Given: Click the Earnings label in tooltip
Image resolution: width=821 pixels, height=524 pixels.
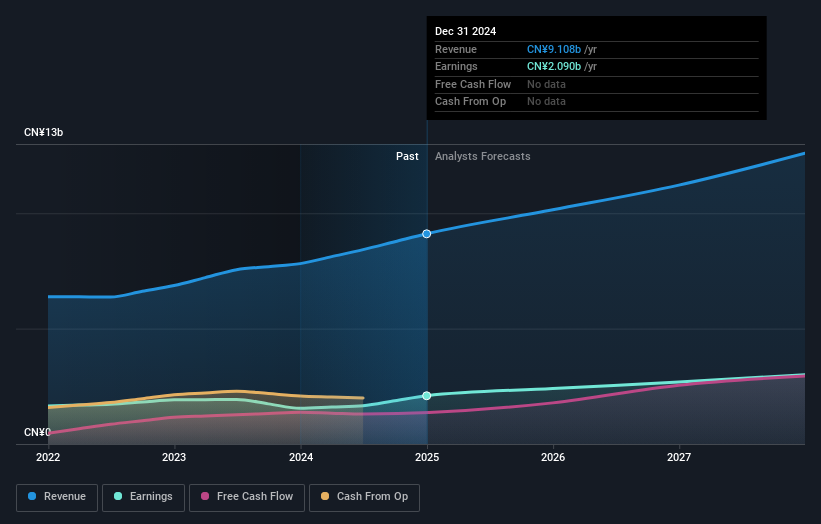Looking at the screenshot, I should click(x=456, y=66).
